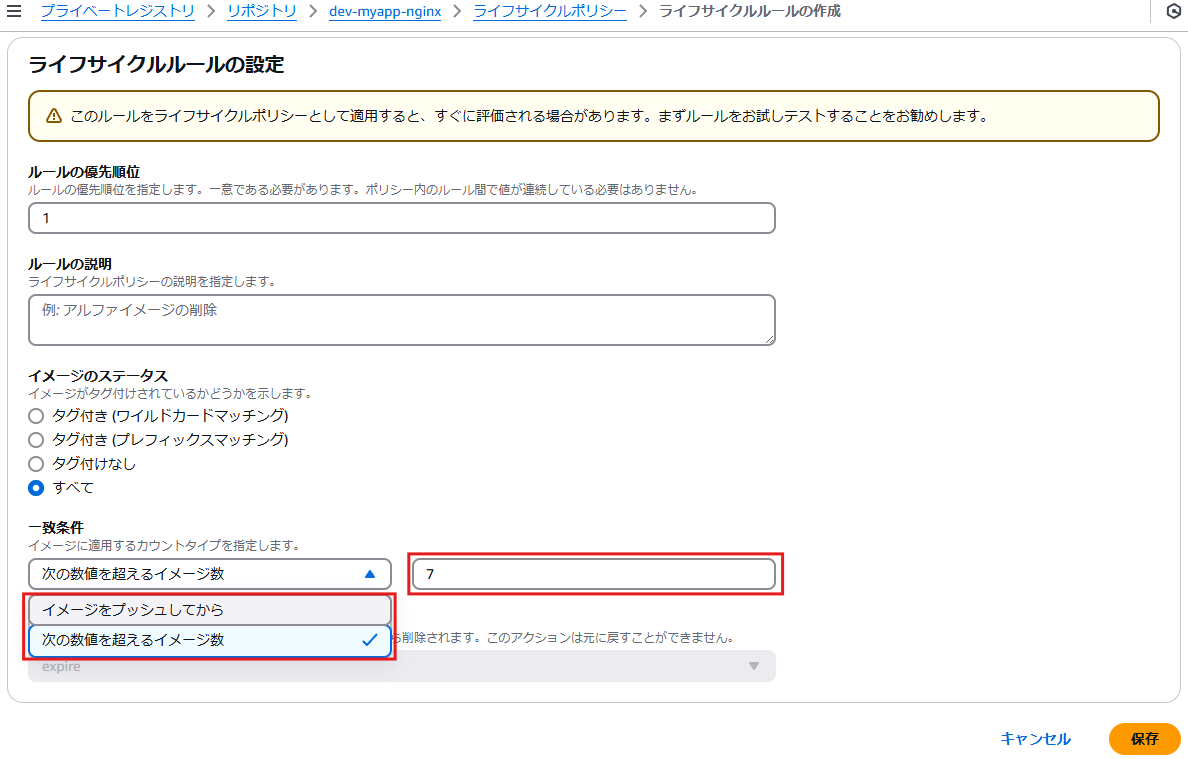Select タグ付き (ワイルドカードマッチング) radio

(x=36, y=416)
